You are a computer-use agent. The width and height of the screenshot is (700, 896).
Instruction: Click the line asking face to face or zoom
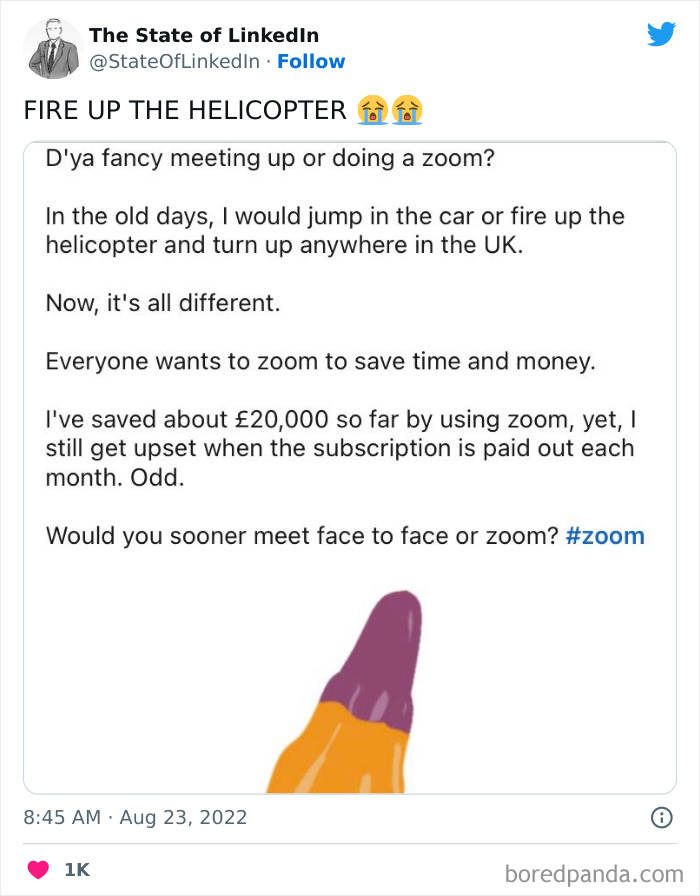(x=300, y=536)
